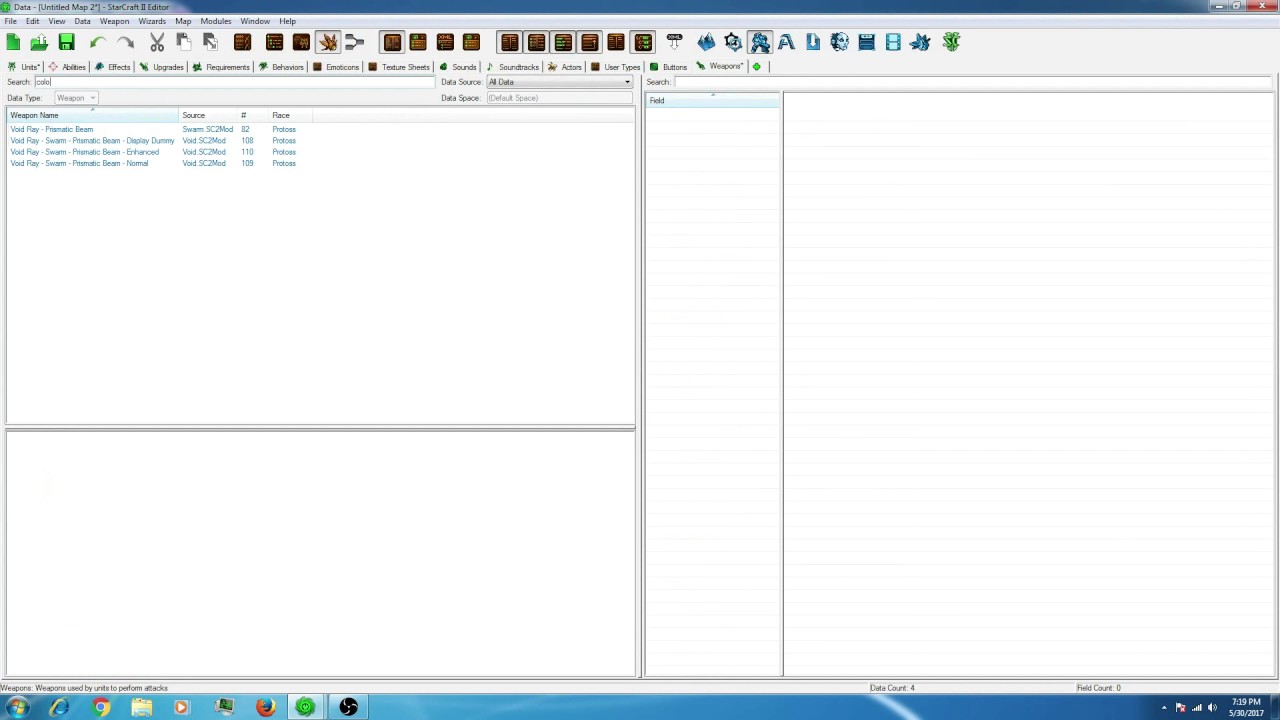The width and height of the screenshot is (1280, 720).
Task: Click the right pane Search field
Action: tap(974, 82)
